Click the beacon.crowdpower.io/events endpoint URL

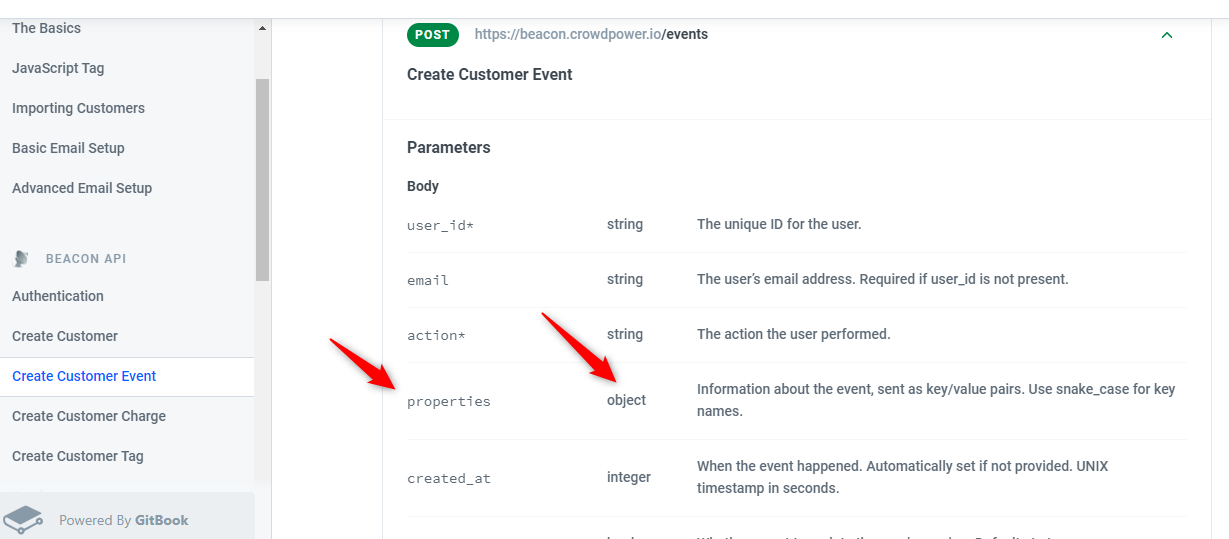pyautogui.click(x=591, y=34)
